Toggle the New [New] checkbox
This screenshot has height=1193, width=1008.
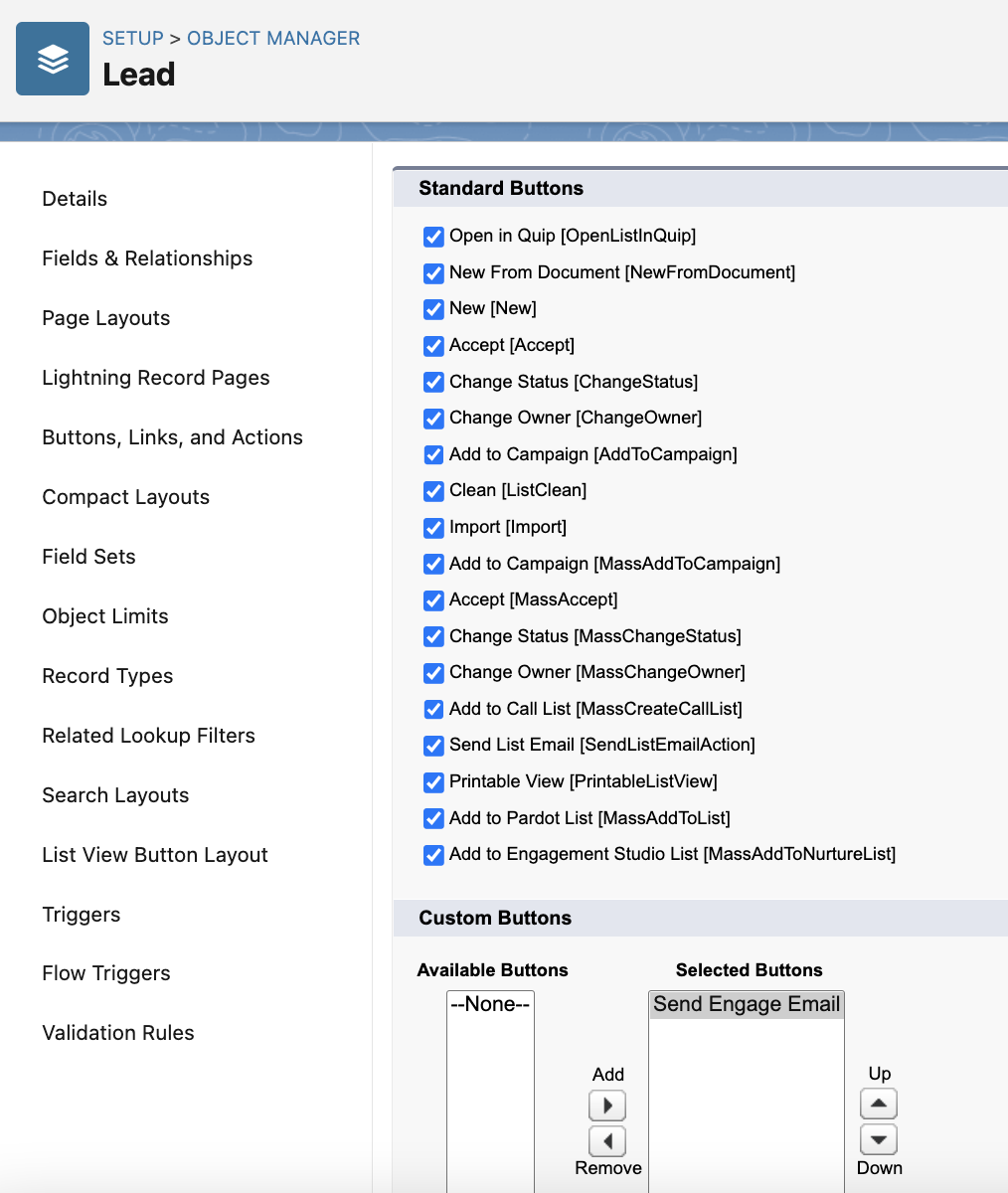pyautogui.click(x=433, y=309)
